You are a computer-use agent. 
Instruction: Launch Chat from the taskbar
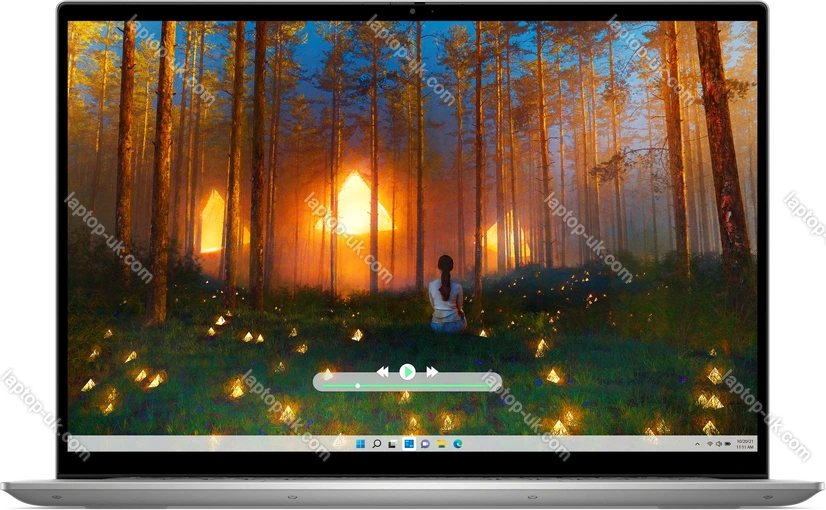(x=425, y=443)
